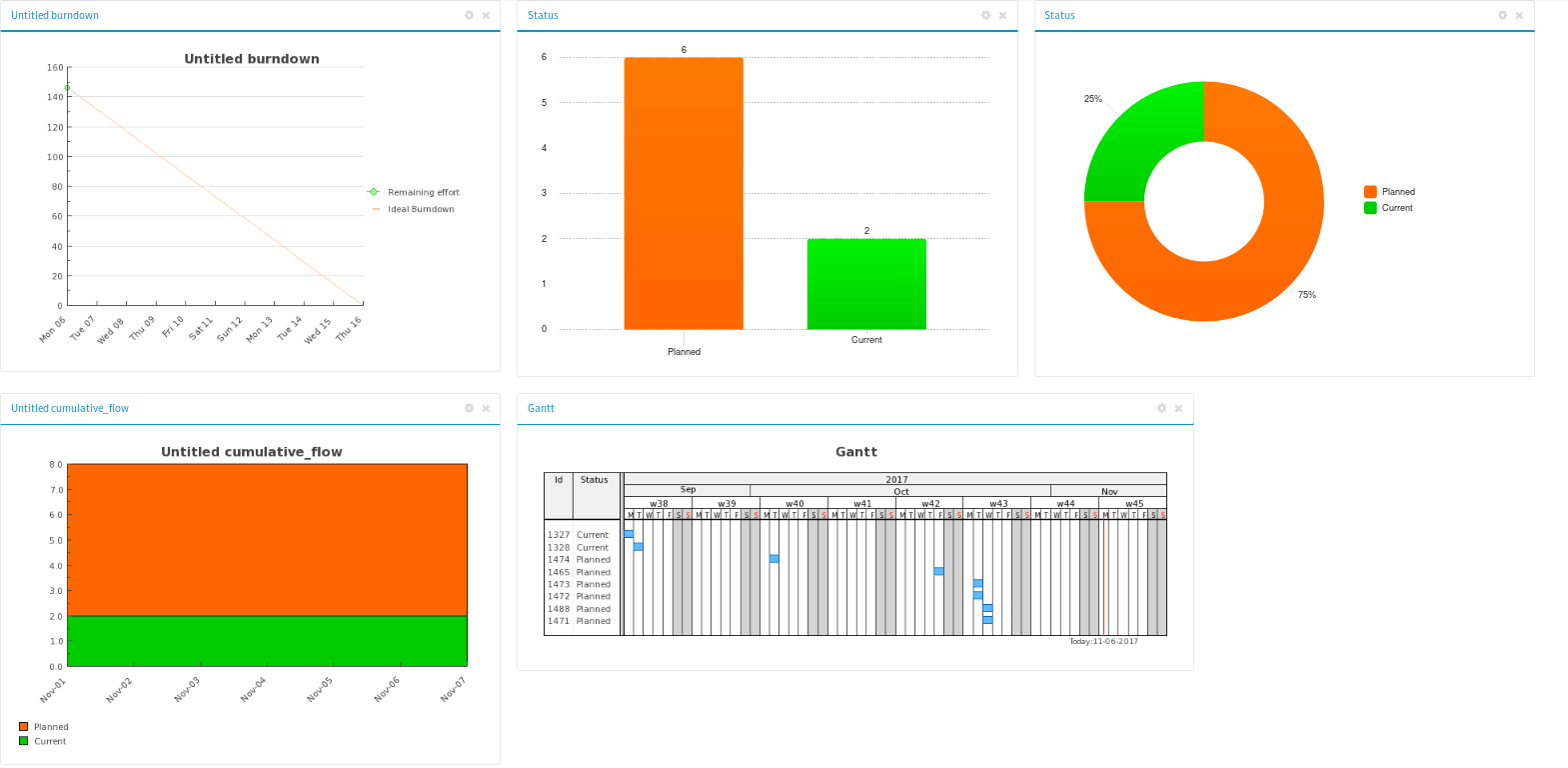The height and width of the screenshot is (768, 1568).
Task: Toggle Remaining effort legend marker in burndown
Action: click(374, 192)
